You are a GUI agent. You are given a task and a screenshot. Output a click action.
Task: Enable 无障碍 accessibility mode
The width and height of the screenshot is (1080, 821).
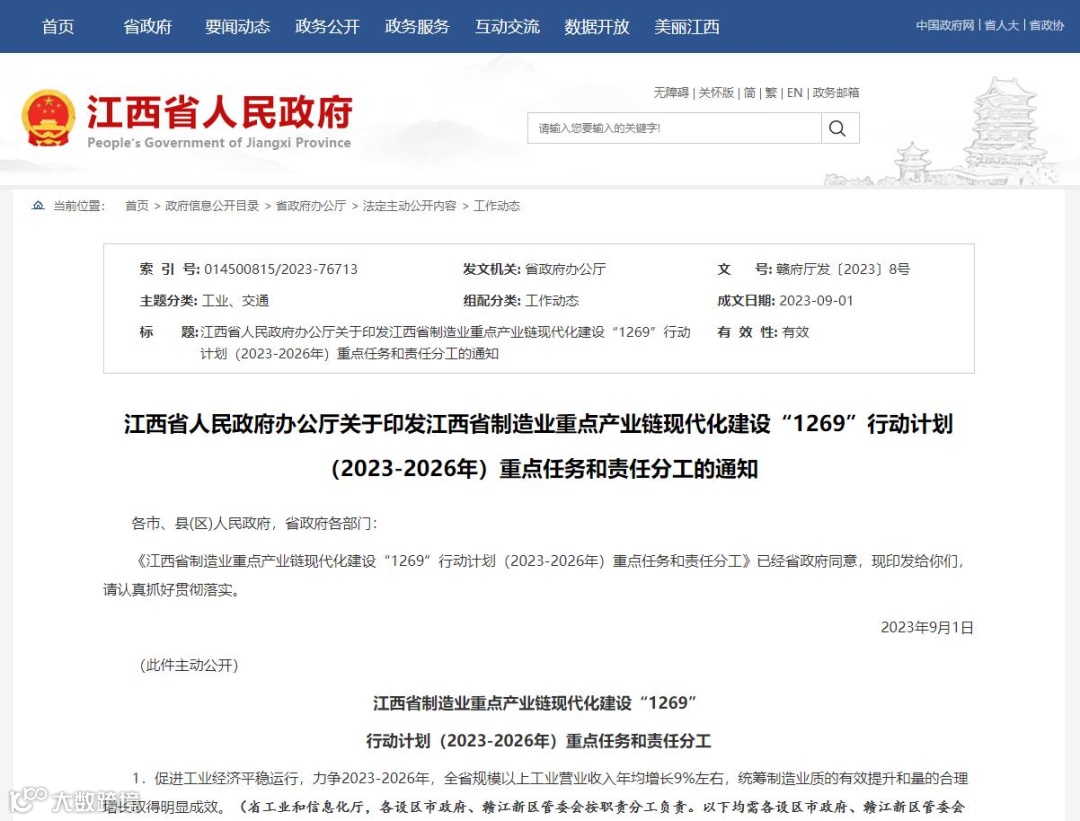(x=671, y=92)
